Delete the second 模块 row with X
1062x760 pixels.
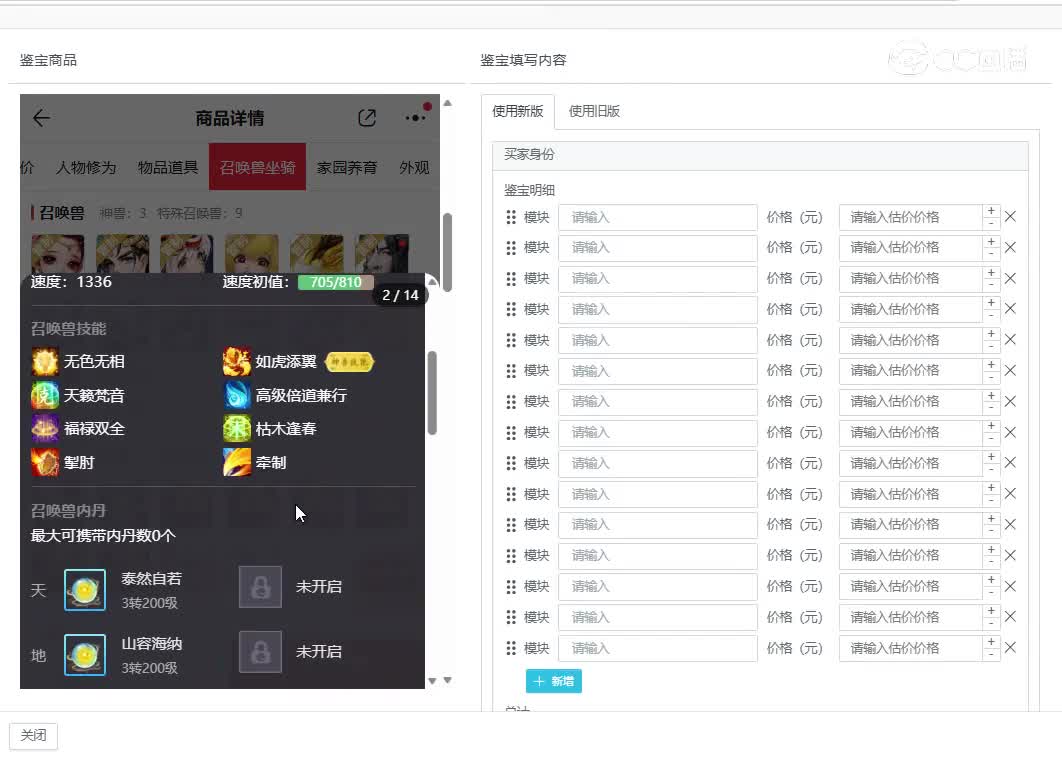(x=1011, y=248)
